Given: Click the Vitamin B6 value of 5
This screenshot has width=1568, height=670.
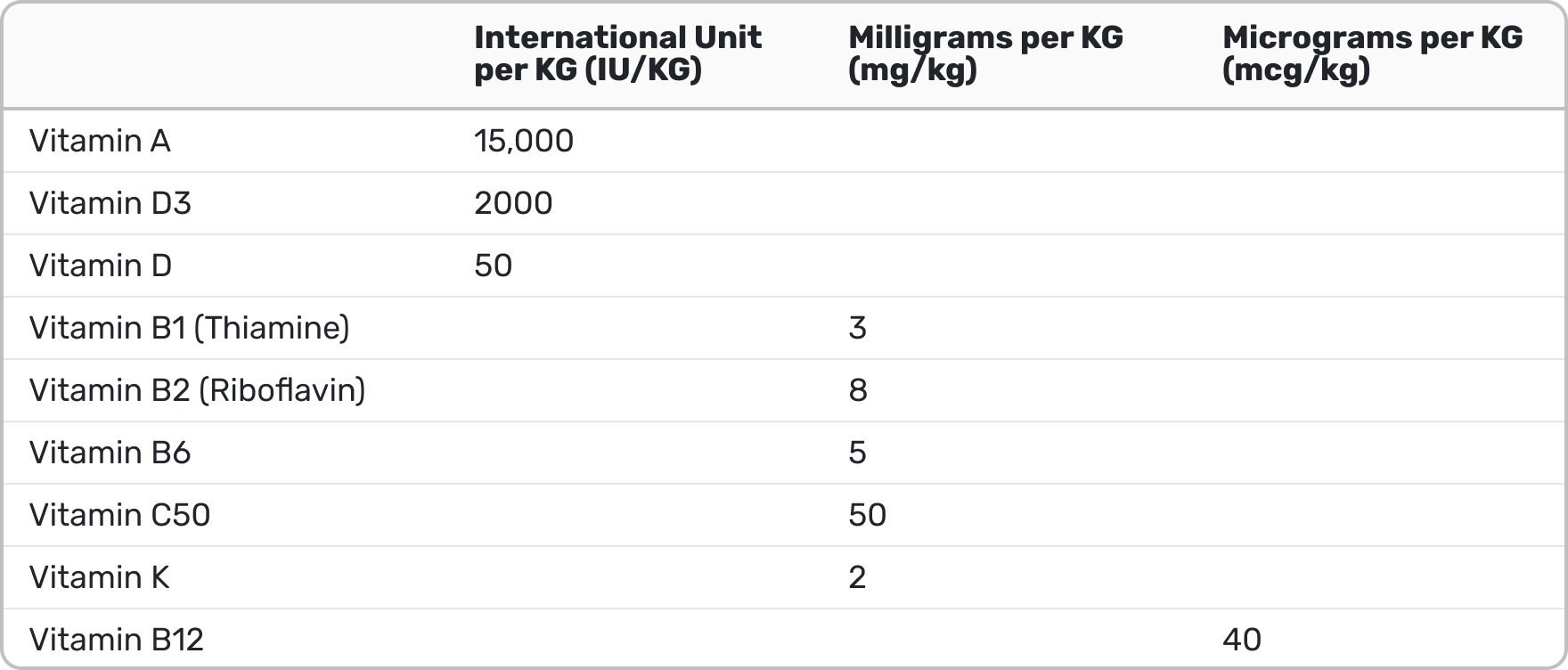Looking at the screenshot, I should click(858, 453).
